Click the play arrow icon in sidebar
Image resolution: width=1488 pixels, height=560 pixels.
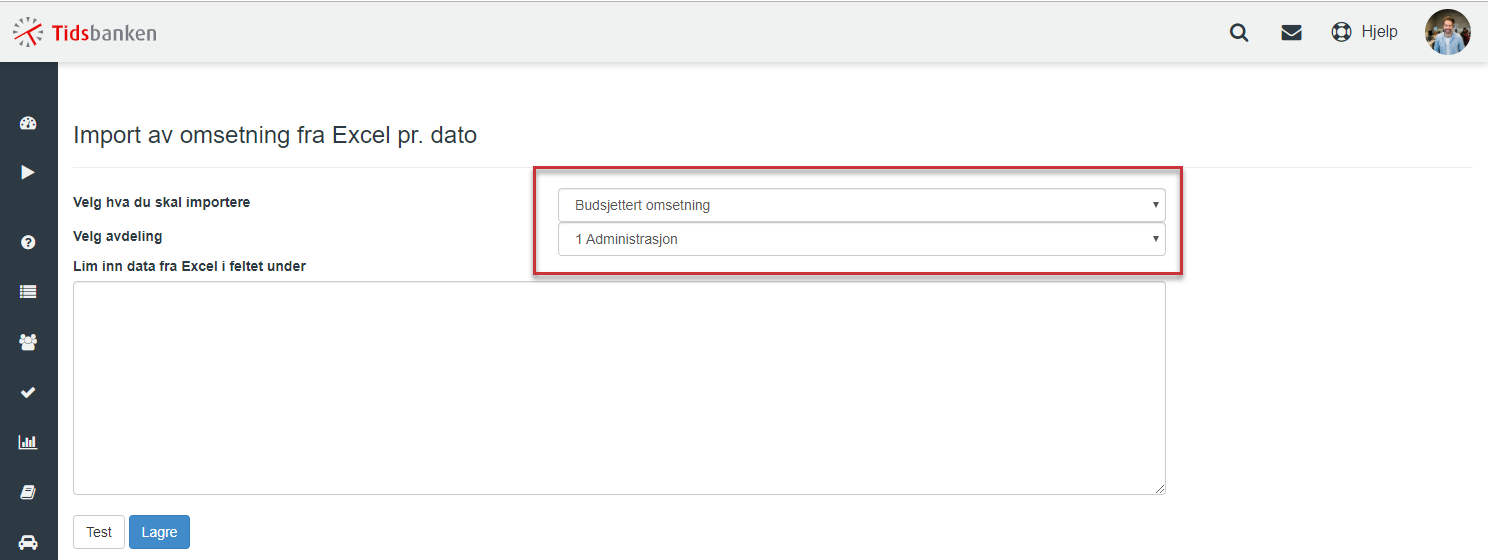(x=28, y=172)
